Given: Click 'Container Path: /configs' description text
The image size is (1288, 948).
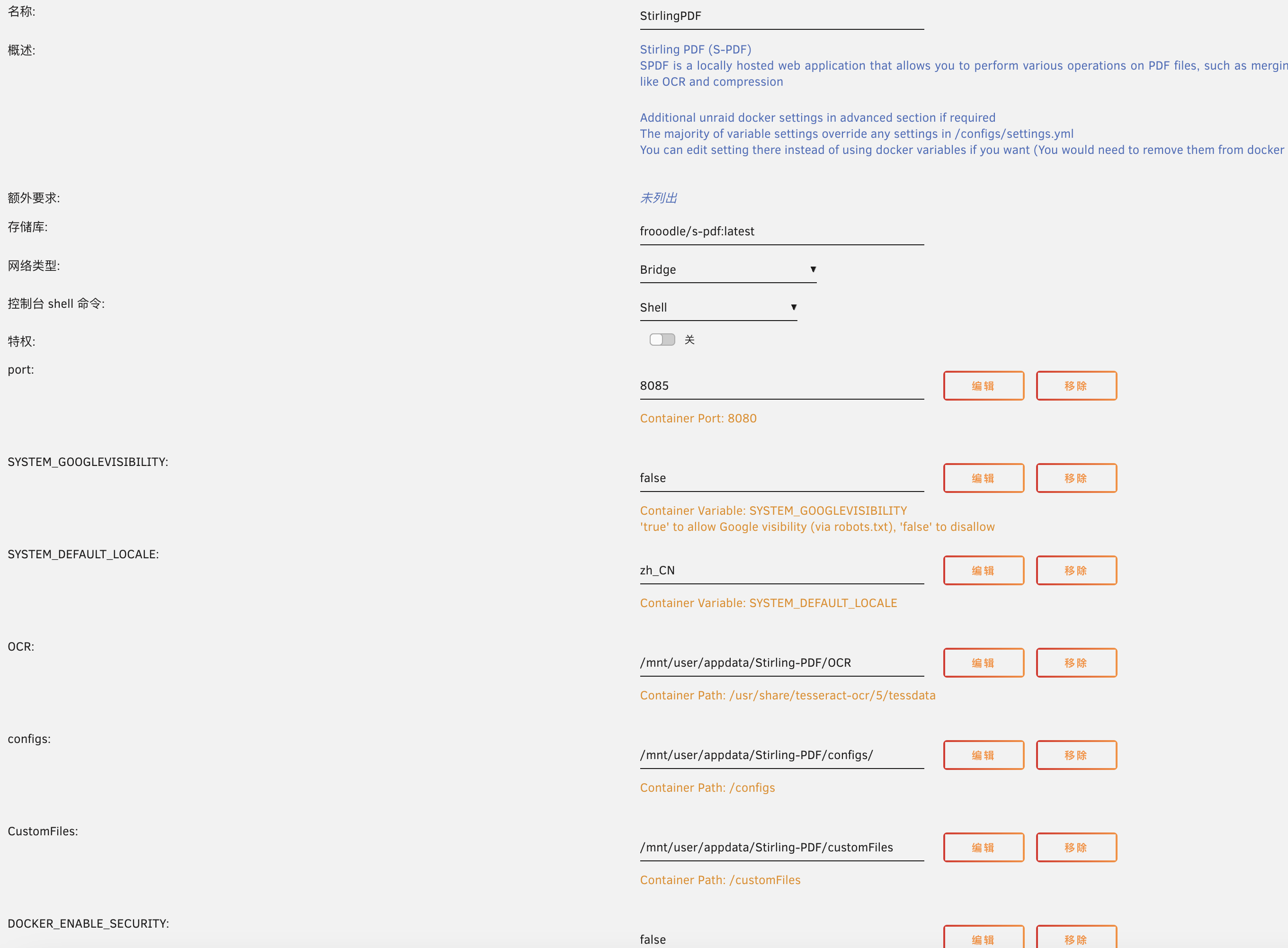Looking at the screenshot, I should pos(707,788).
